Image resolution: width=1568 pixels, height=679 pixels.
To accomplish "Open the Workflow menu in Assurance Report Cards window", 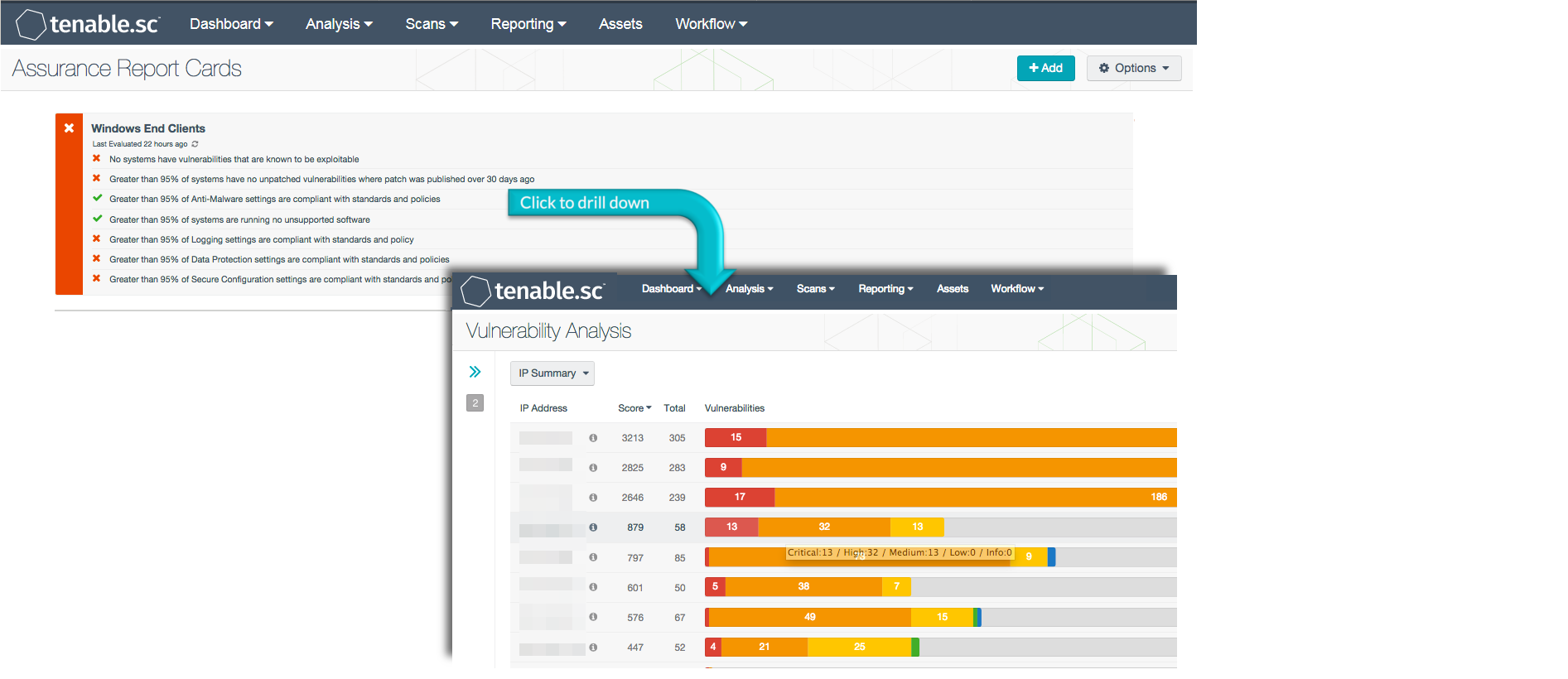I will 711,24.
